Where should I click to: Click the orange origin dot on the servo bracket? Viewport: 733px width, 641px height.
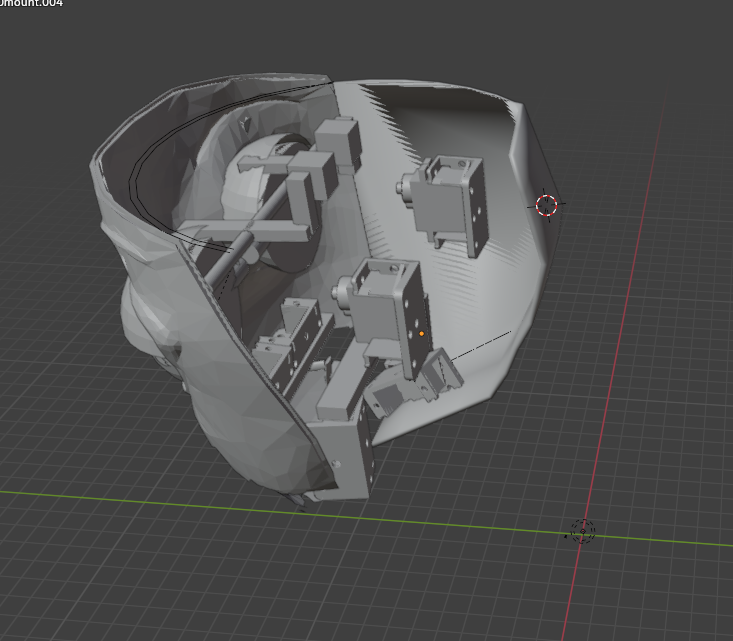(422, 334)
